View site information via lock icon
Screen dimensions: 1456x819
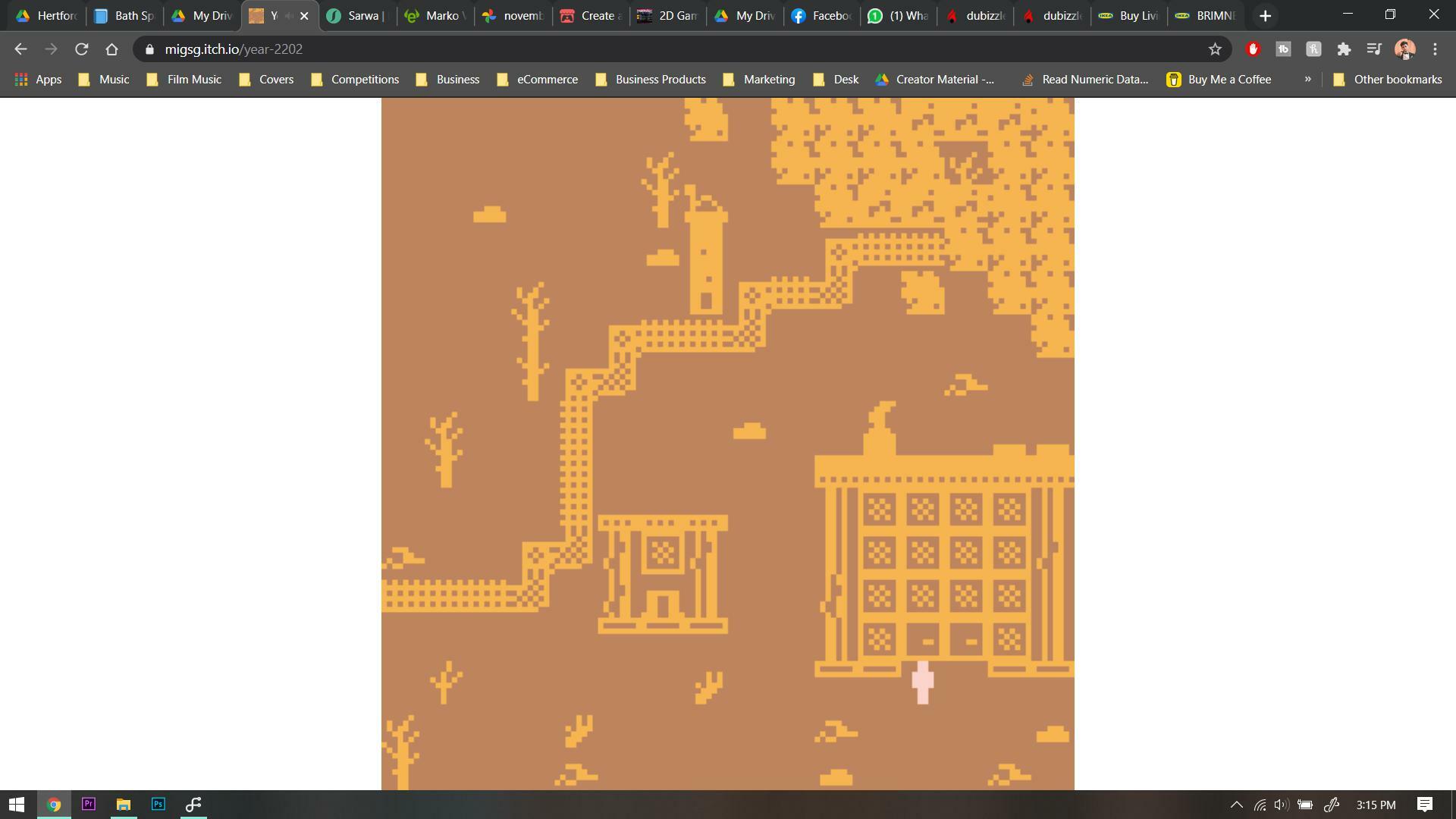pos(149,49)
